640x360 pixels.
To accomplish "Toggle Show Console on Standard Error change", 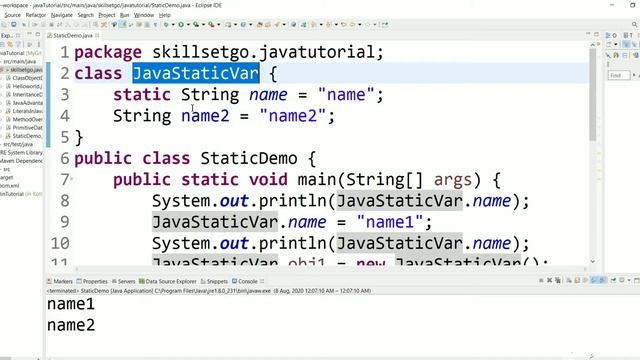I will click(602, 280).
